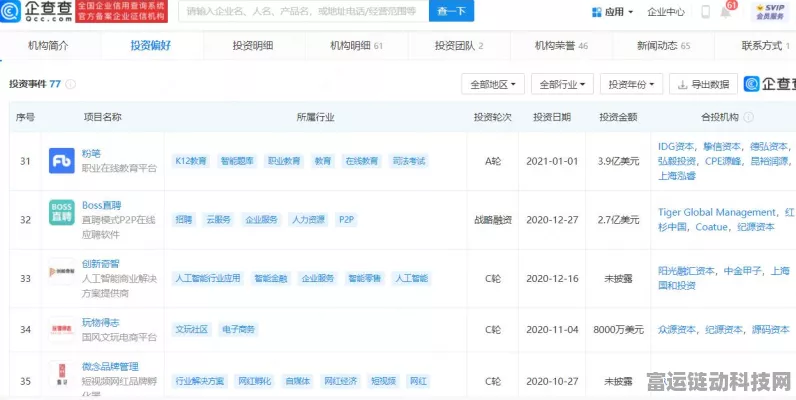Switch to 机构荣誉 46 tab
The width and height of the screenshot is (796, 400).
(x=561, y=46)
